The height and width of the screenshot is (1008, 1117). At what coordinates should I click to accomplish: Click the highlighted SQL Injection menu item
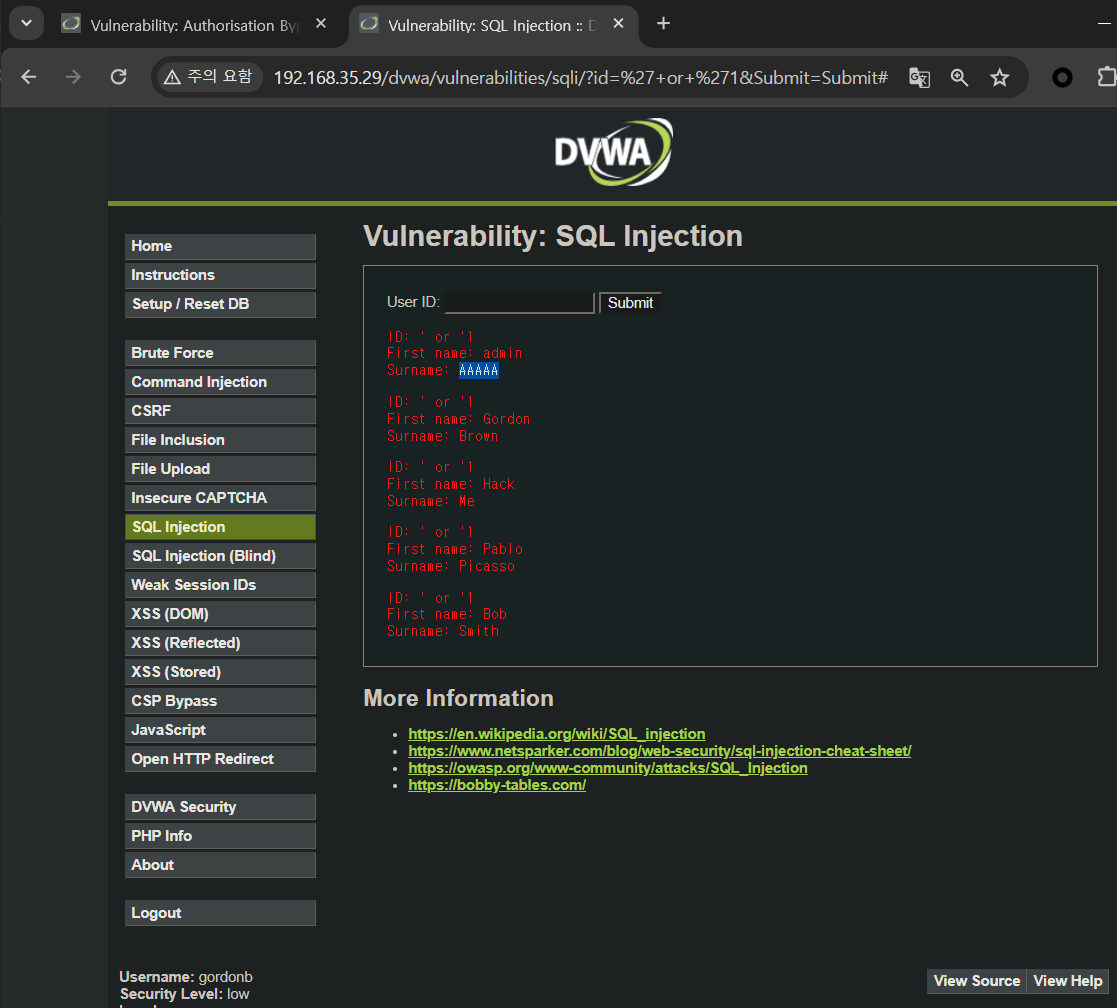220,528
